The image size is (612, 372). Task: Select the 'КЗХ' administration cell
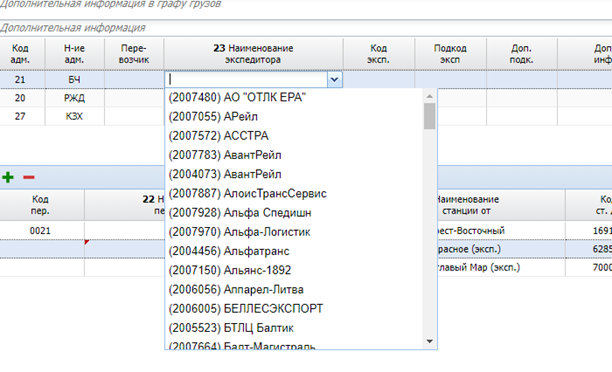pos(74,116)
